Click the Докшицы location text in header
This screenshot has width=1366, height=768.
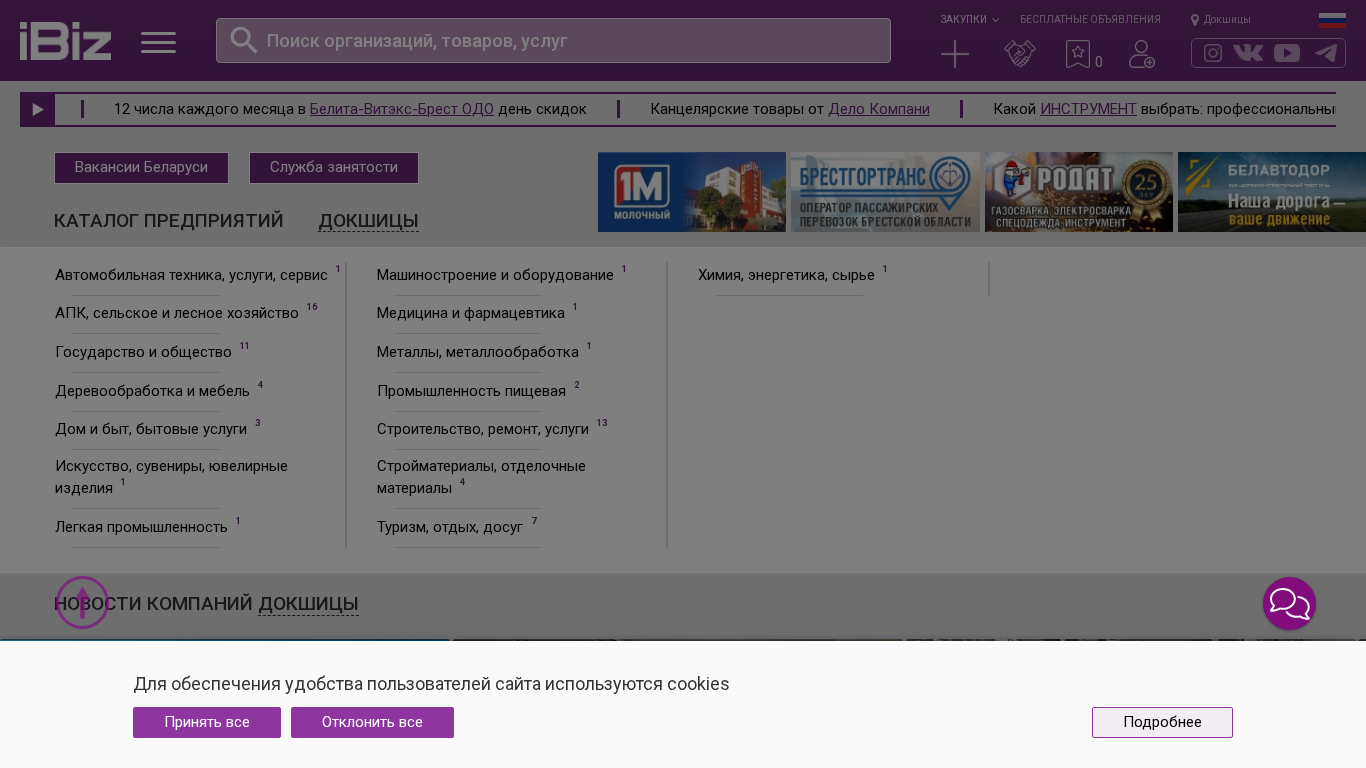tap(1227, 20)
